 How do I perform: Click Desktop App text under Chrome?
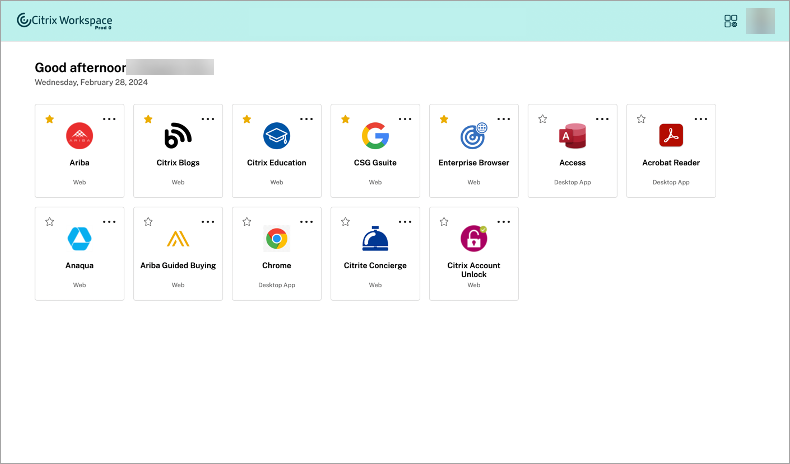click(277, 285)
